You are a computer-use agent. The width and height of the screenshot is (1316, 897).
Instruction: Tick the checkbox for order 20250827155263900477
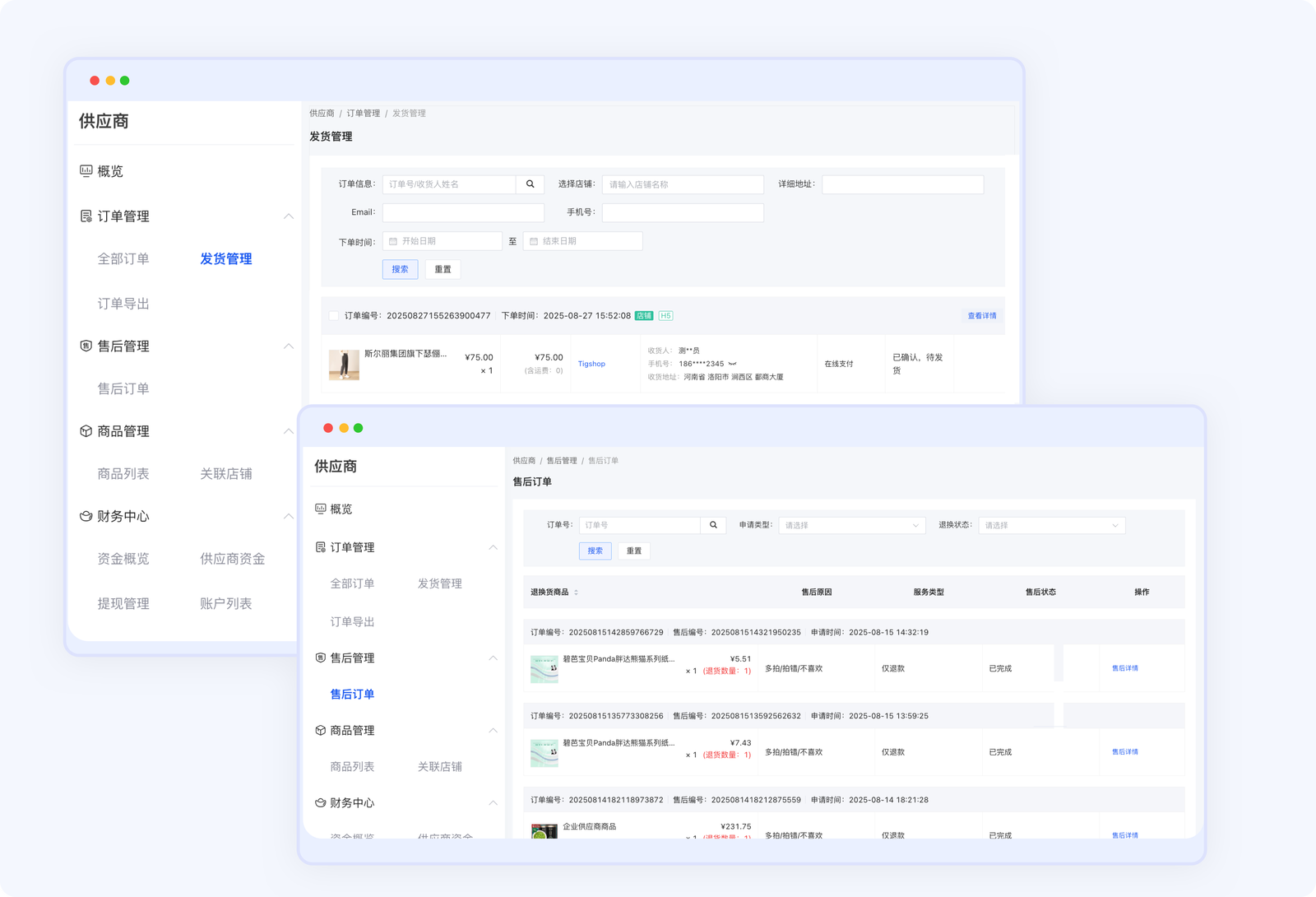[x=333, y=316]
